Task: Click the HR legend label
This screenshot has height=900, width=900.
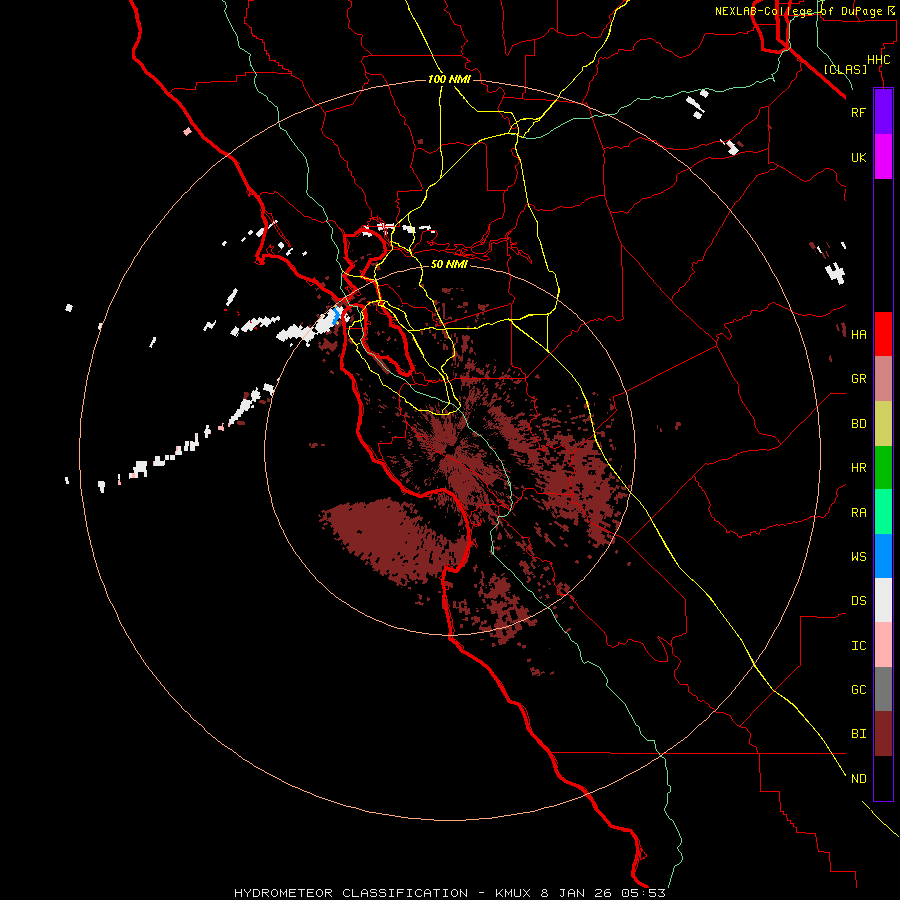Action: pyautogui.click(x=858, y=468)
